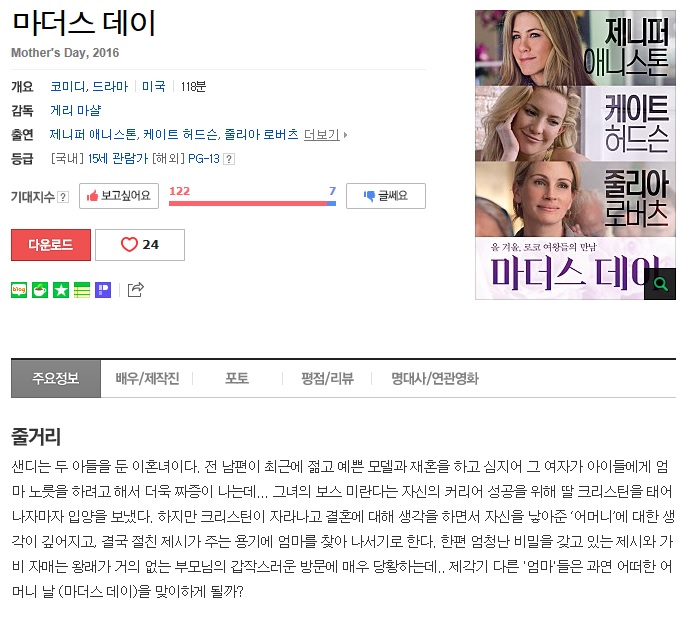
Task: Open the 포토 tab
Action: (237, 379)
